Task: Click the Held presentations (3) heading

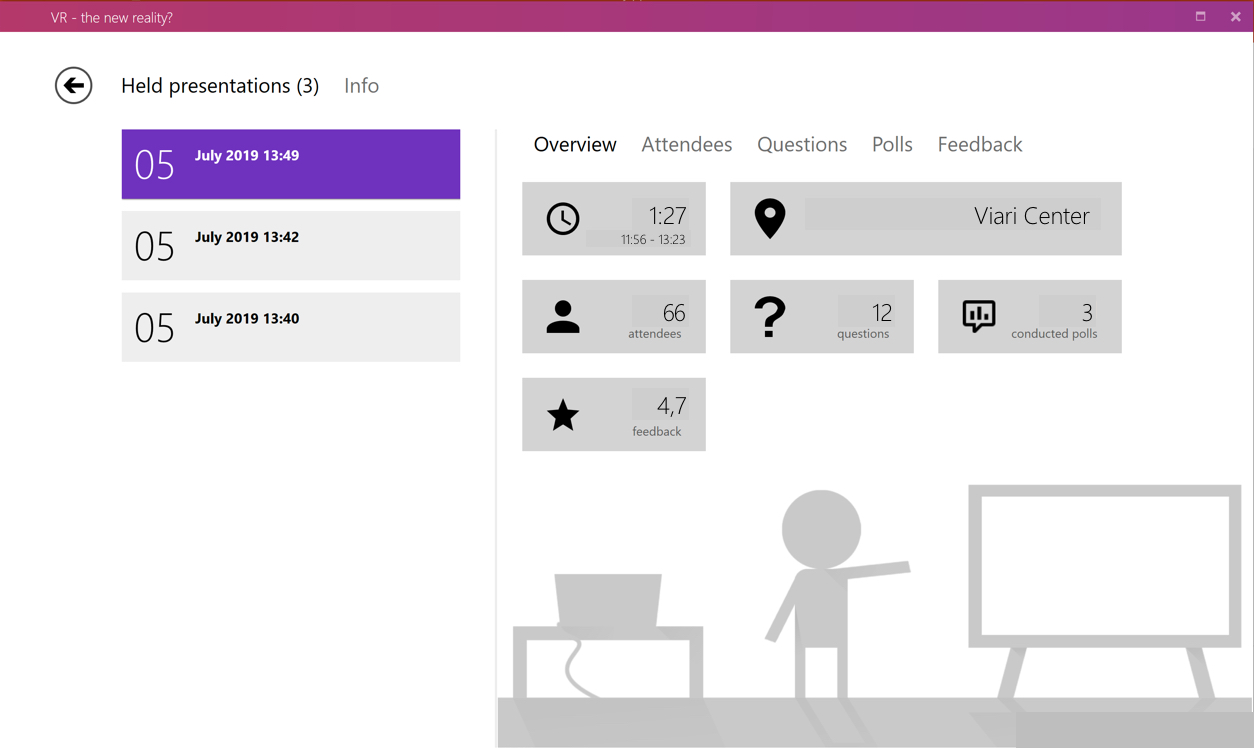Action: (x=220, y=85)
